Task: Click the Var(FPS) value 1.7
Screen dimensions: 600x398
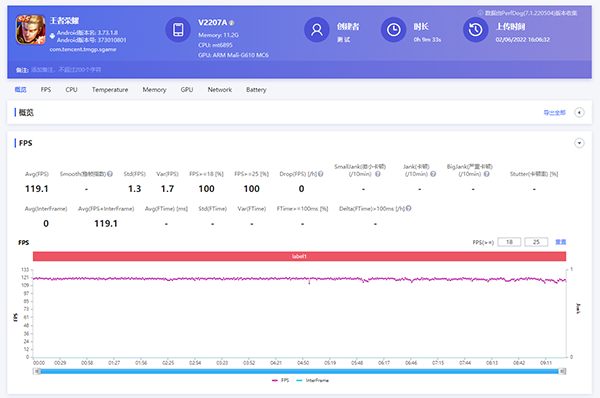Action: coord(167,189)
